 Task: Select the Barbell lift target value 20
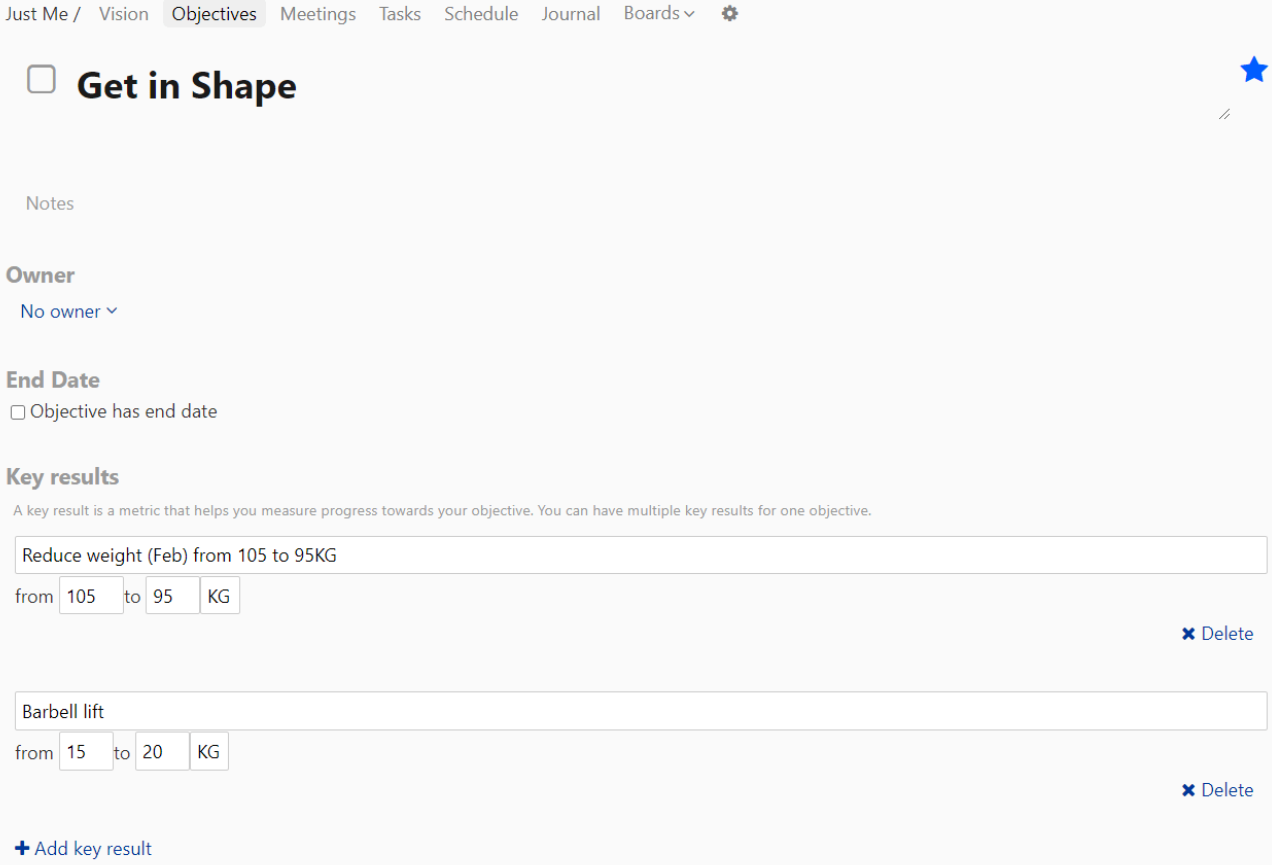click(x=162, y=752)
